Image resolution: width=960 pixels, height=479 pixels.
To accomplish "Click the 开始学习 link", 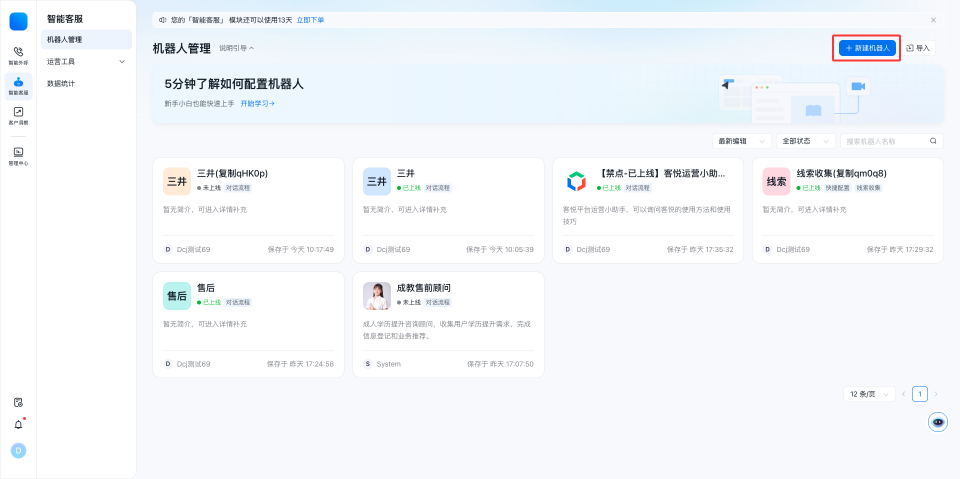I will (257, 103).
